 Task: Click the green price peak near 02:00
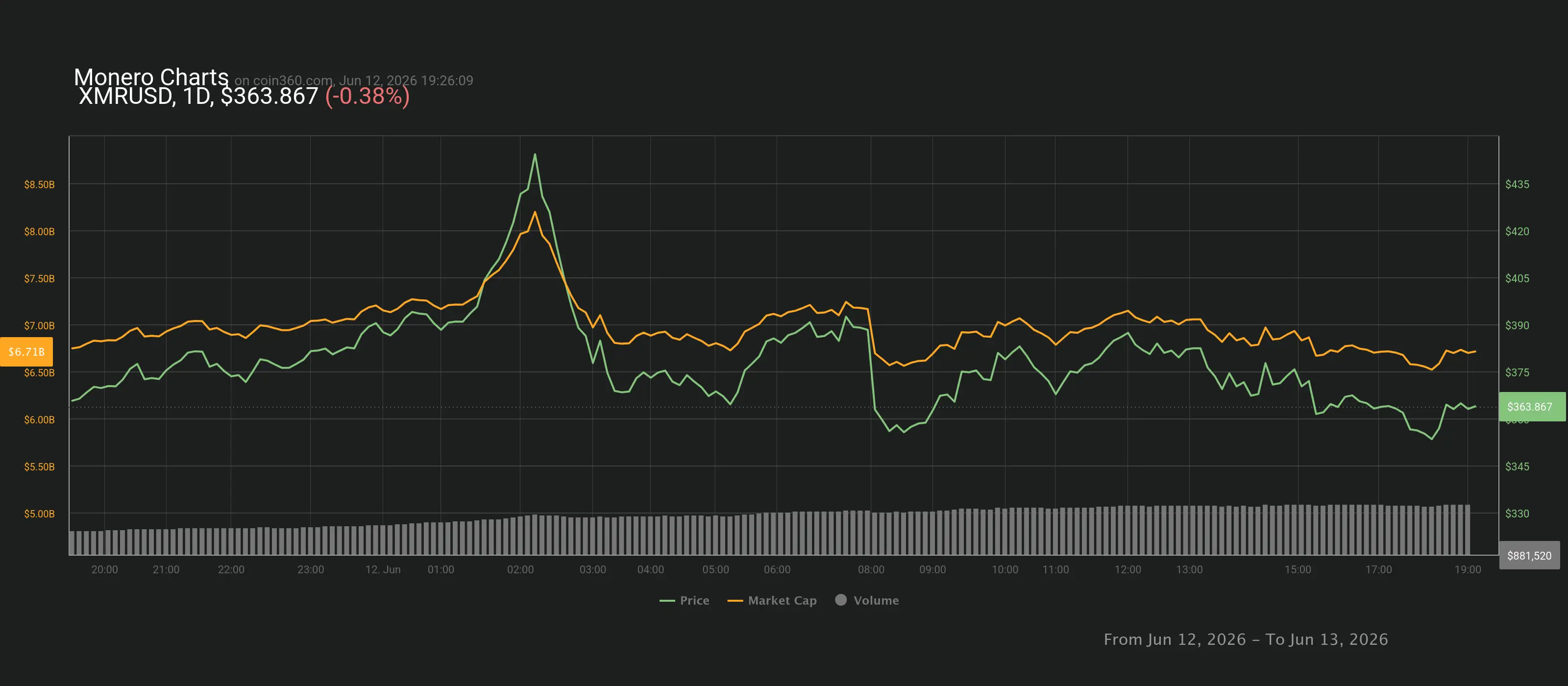(x=535, y=154)
